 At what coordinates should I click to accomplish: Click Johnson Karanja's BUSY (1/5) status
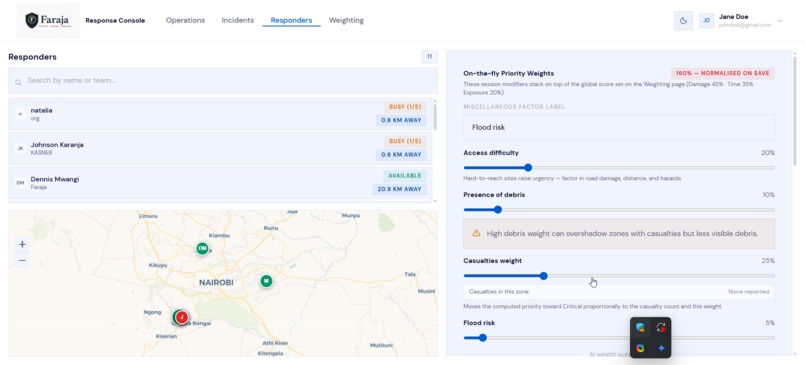click(x=405, y=141)
